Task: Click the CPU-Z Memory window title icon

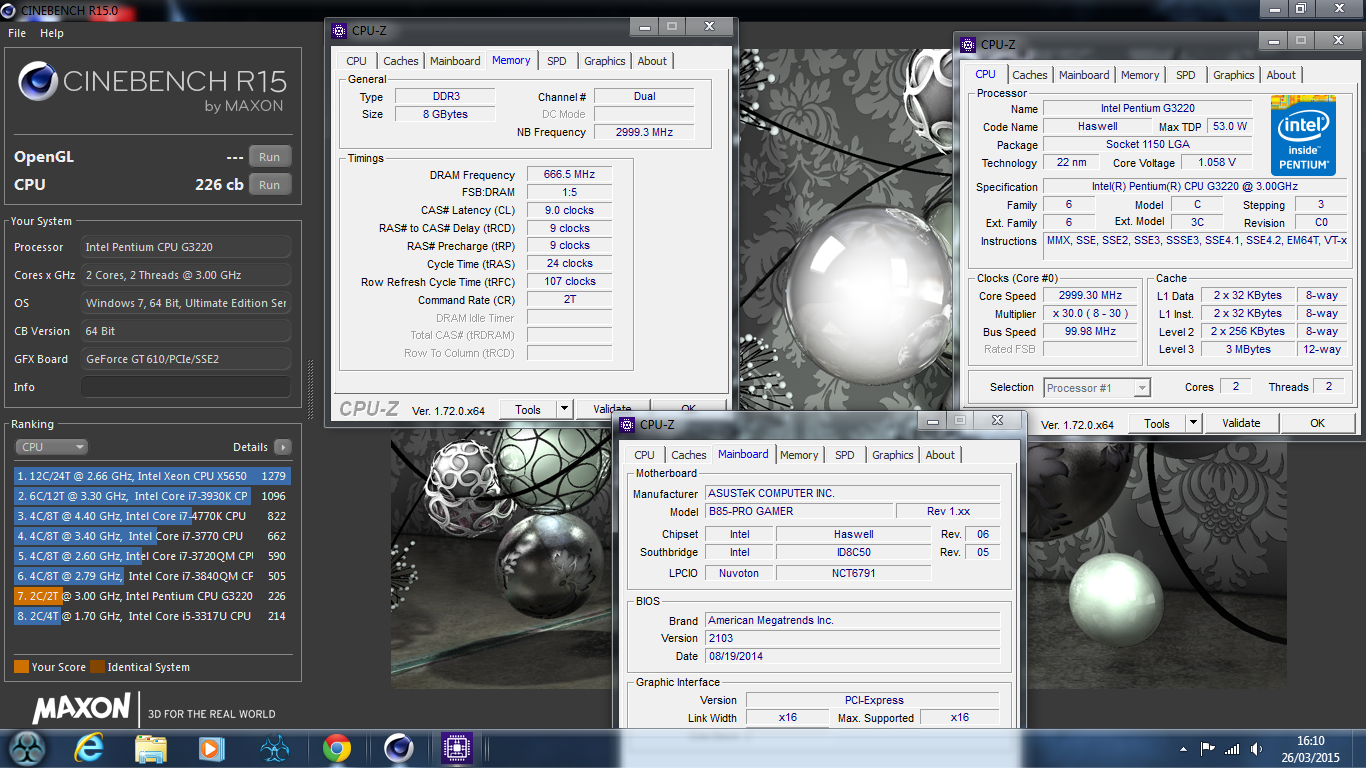Action: tap(339, 31)
